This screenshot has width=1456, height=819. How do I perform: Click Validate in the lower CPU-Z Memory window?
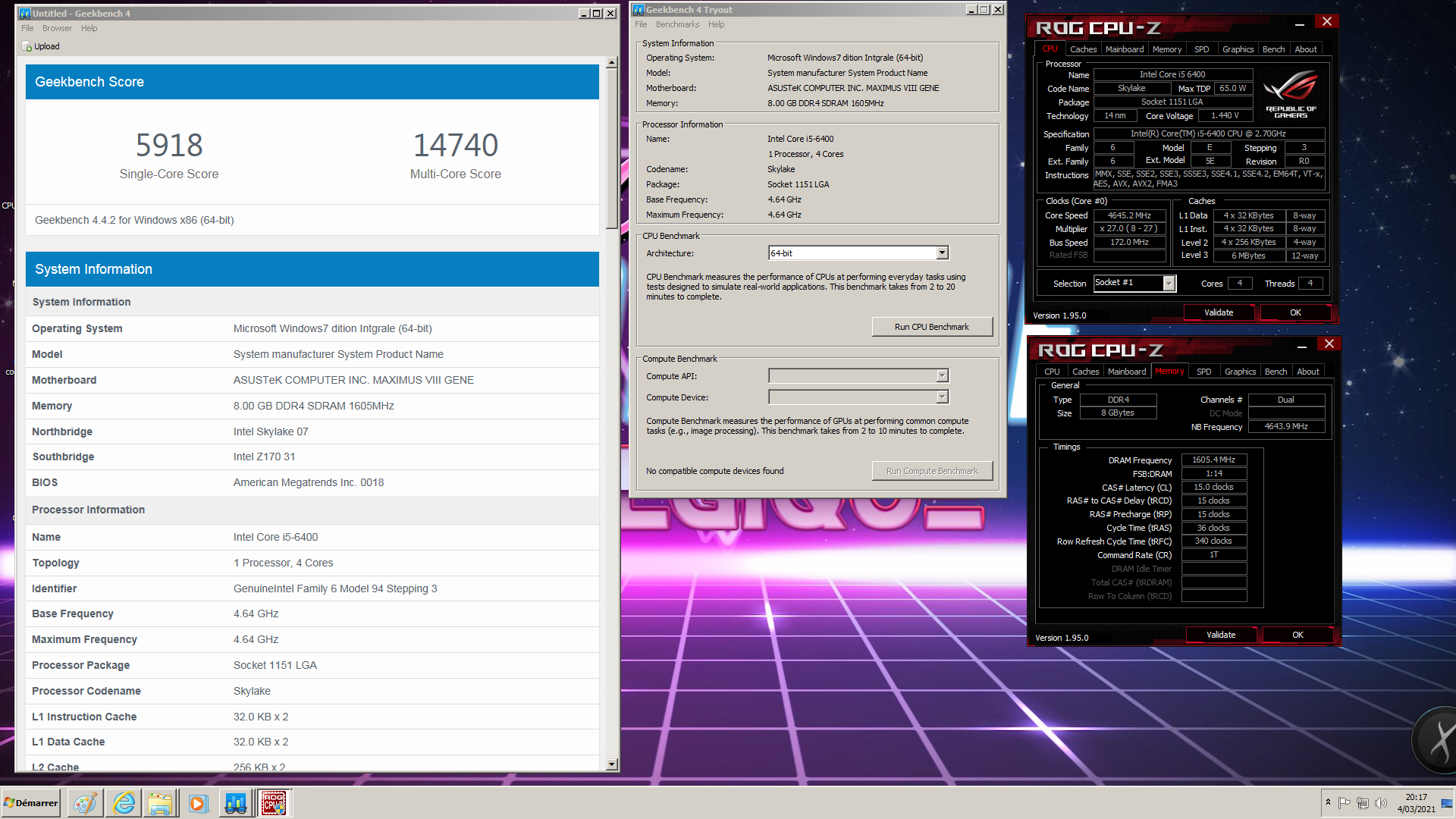click(x=1221, y=635)
